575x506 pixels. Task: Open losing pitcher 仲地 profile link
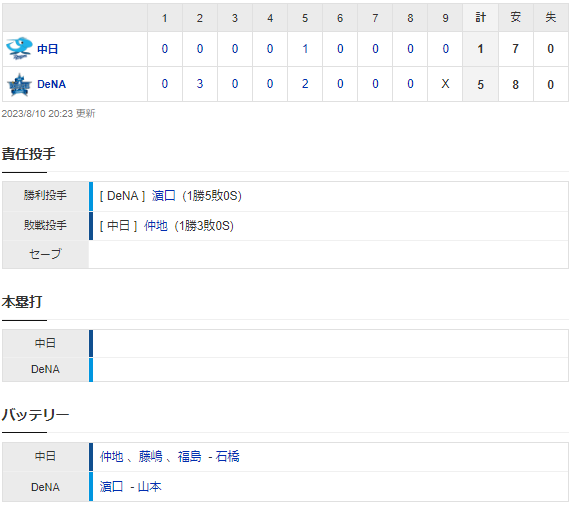(x=156, y=226)
